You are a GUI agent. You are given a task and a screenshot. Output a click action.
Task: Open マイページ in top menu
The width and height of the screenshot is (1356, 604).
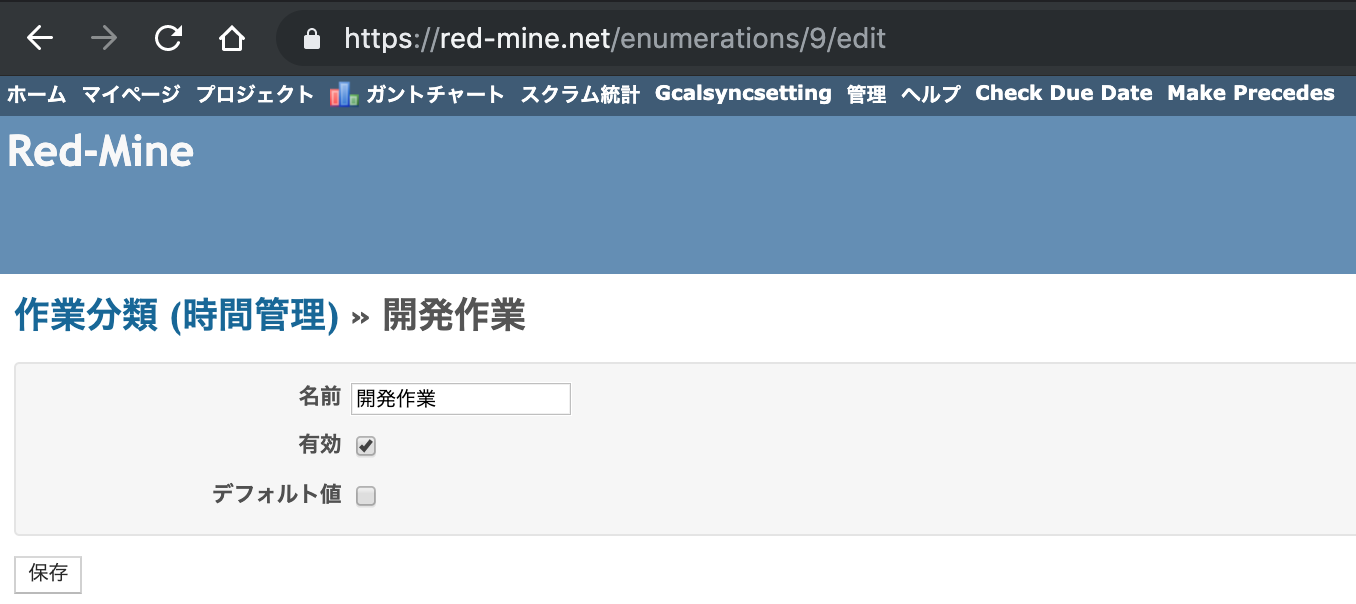coord(131,94)
